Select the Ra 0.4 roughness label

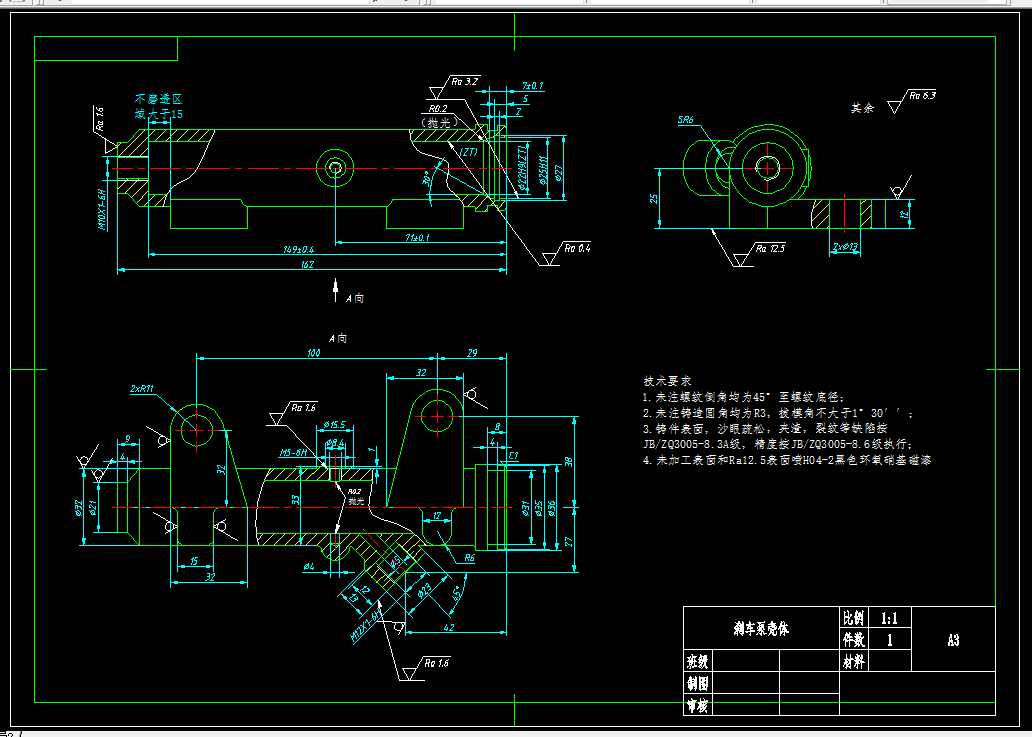point(577,248)
